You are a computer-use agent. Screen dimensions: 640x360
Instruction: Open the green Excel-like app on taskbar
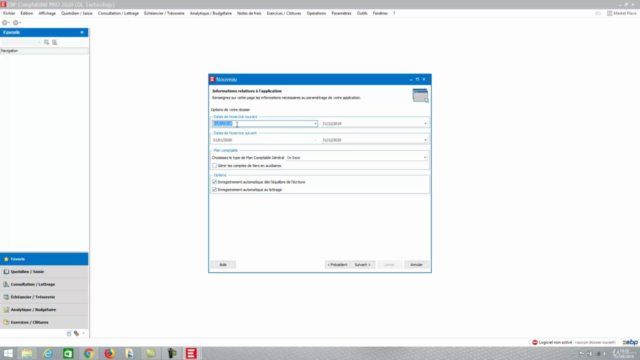pos(68,353)
